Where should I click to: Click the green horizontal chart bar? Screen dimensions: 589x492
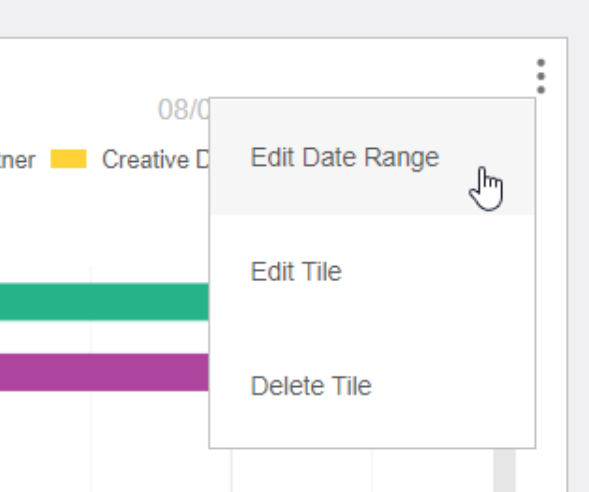104,302
